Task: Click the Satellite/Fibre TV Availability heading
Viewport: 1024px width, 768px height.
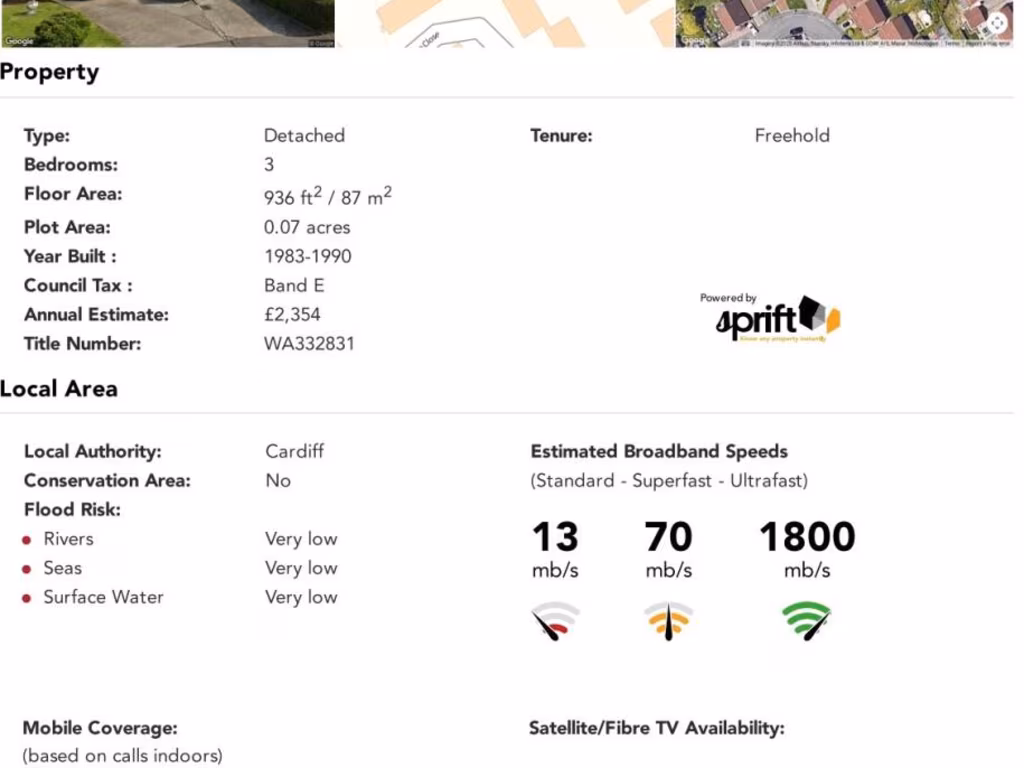Action: pyautogui.click(x=656, y=728)
